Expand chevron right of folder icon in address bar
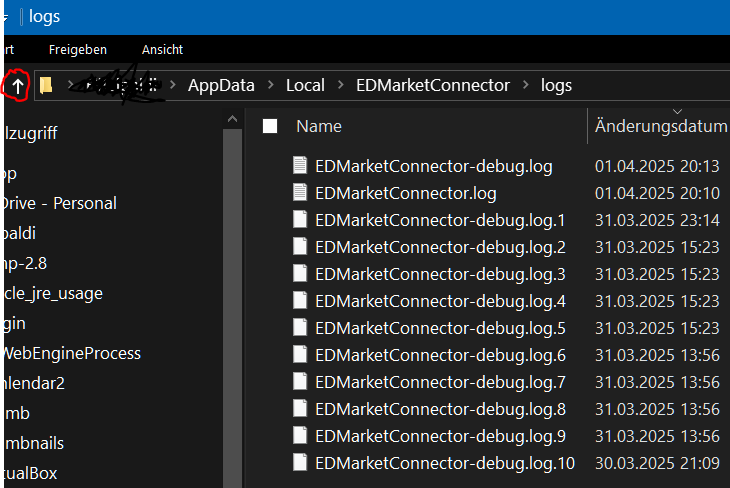Image resolution: width=730 pixels, height=488 pixels. coord(70,85)
